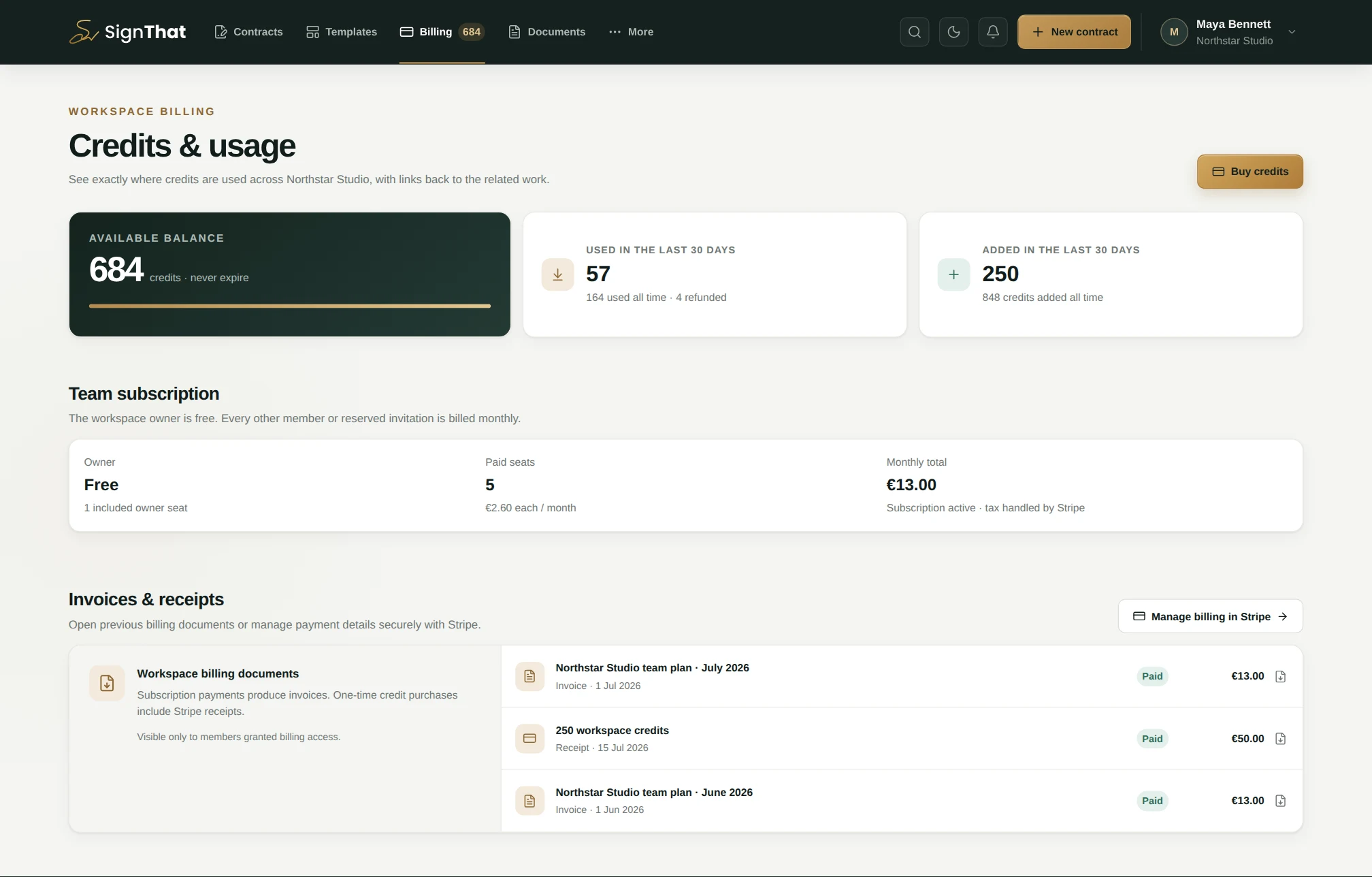1372x877 pixels.
Task: Open Northstar Studio team plan · July 2026
Action: point(902,676)
